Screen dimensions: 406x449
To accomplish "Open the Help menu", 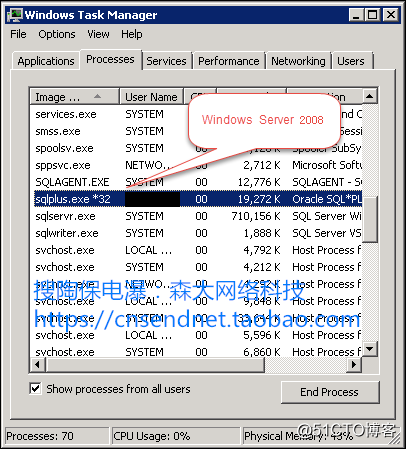I will click(x=132, y=34).
